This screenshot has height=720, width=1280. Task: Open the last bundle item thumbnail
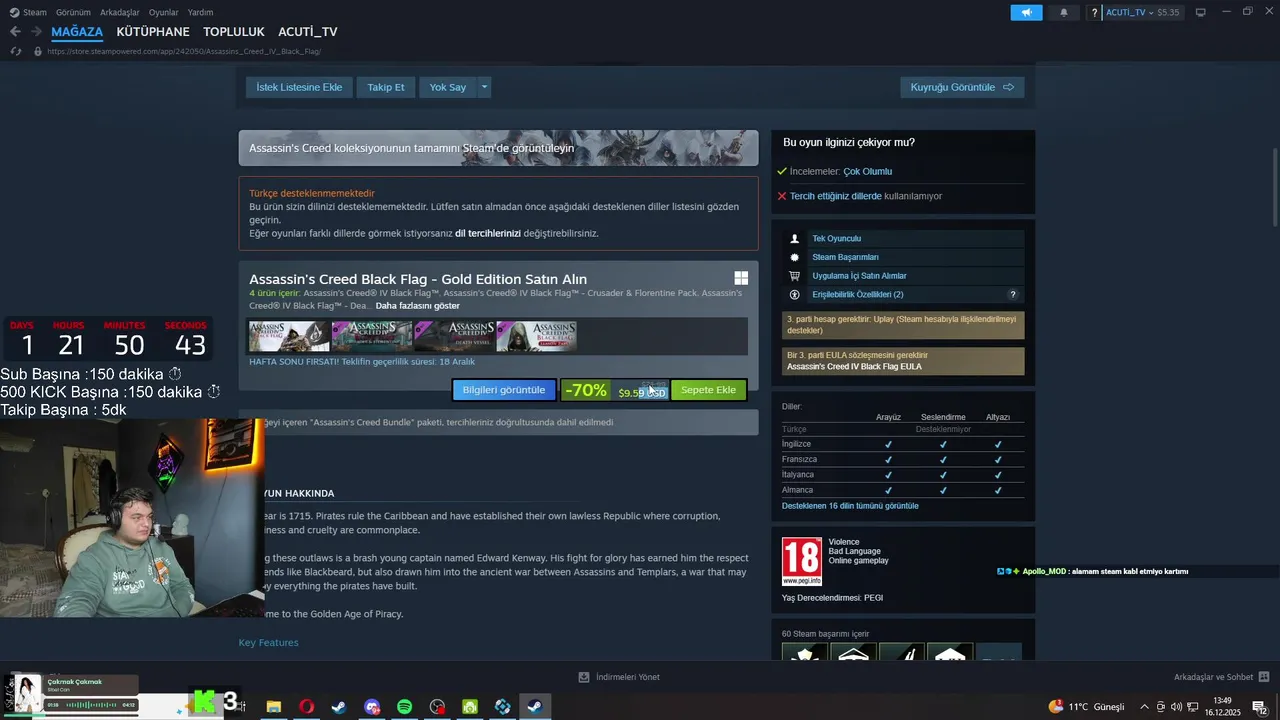pos(537,336)
